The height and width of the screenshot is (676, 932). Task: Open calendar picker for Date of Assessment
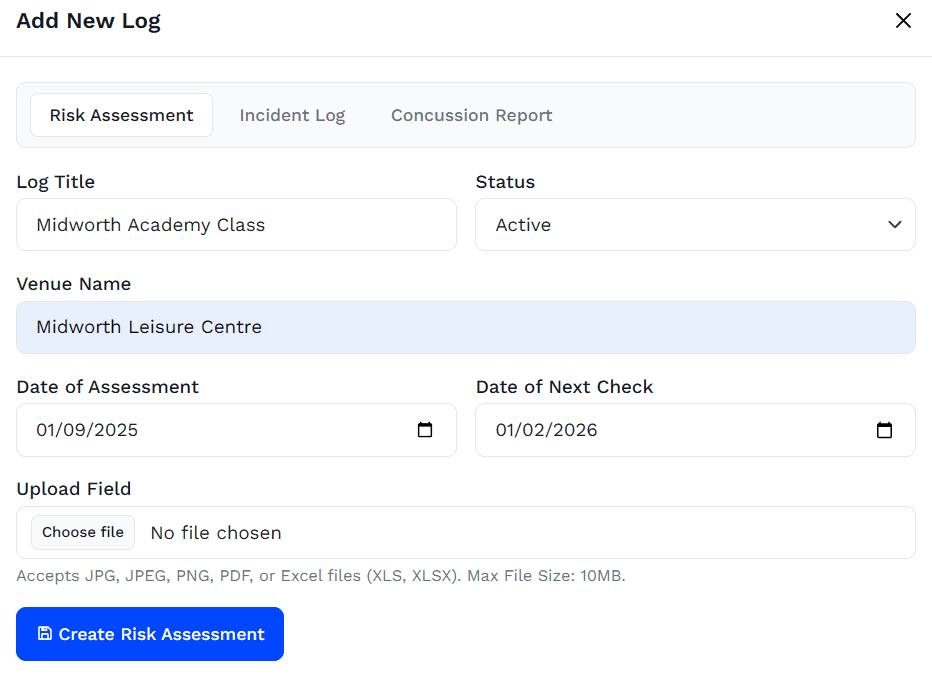click(x=425, y=430)
